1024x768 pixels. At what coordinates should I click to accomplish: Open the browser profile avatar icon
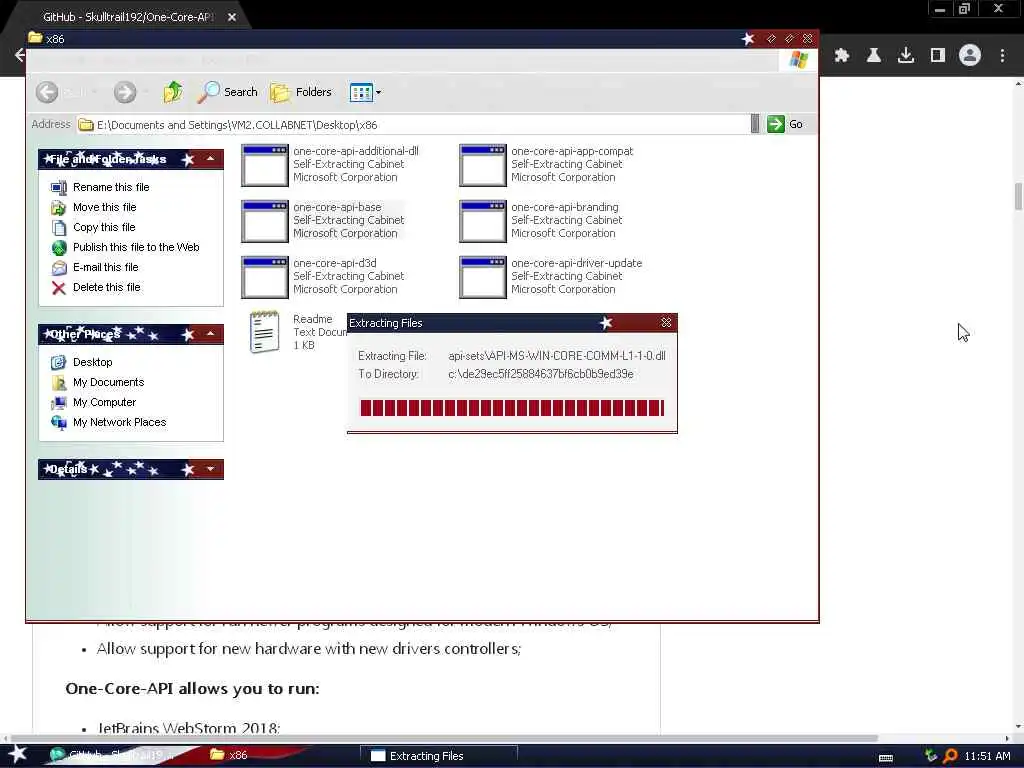click(970, 56)
